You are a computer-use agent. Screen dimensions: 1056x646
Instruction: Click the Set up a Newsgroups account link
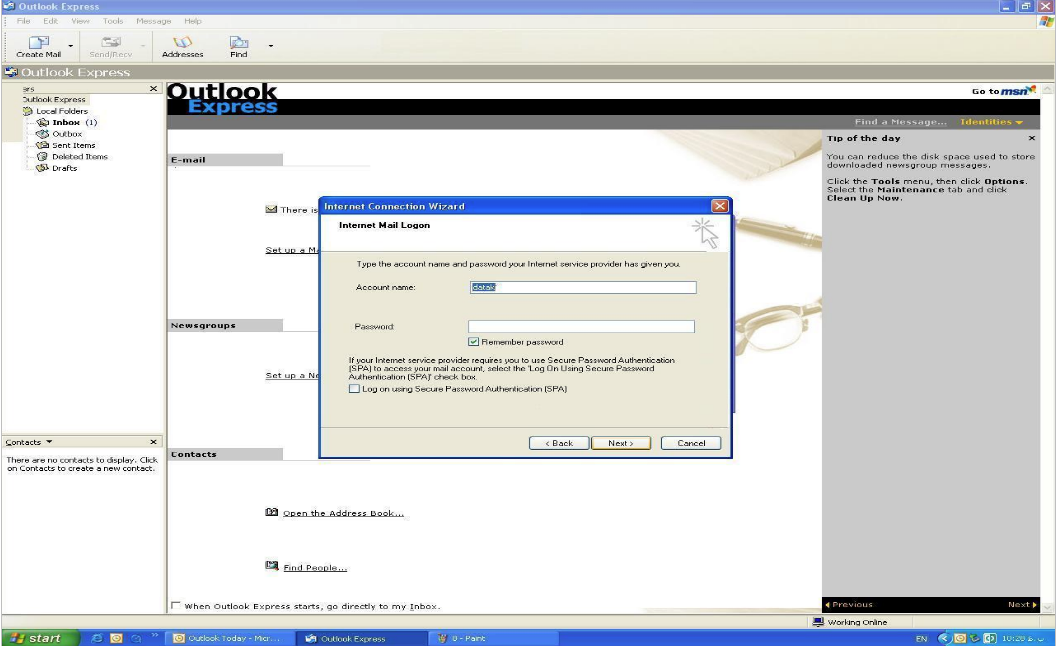[x=292, y=375]
